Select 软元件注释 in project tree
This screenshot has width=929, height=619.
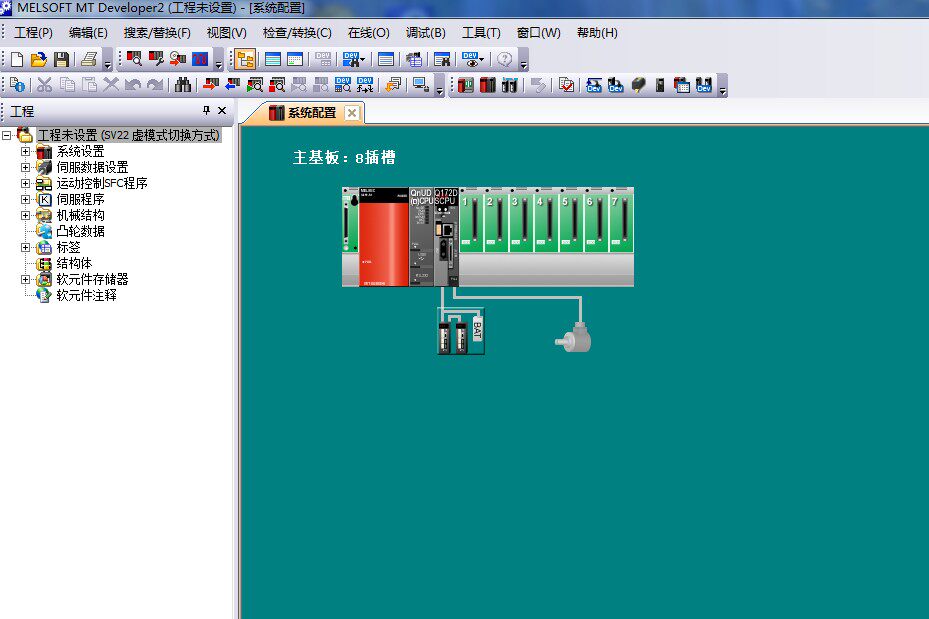click(x=86, y=296)
